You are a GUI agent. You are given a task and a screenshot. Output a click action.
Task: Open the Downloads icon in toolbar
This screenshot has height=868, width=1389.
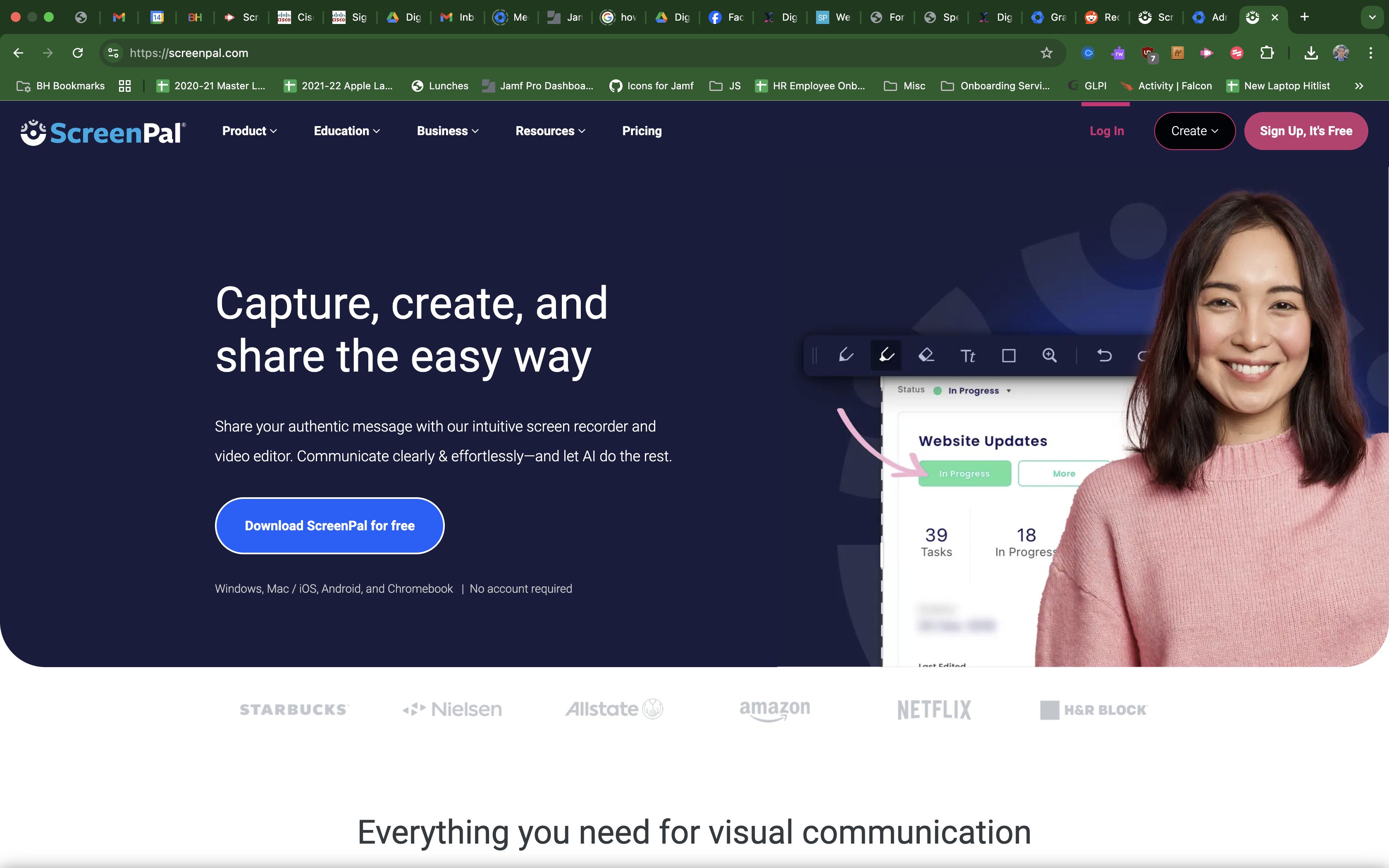1311,53
